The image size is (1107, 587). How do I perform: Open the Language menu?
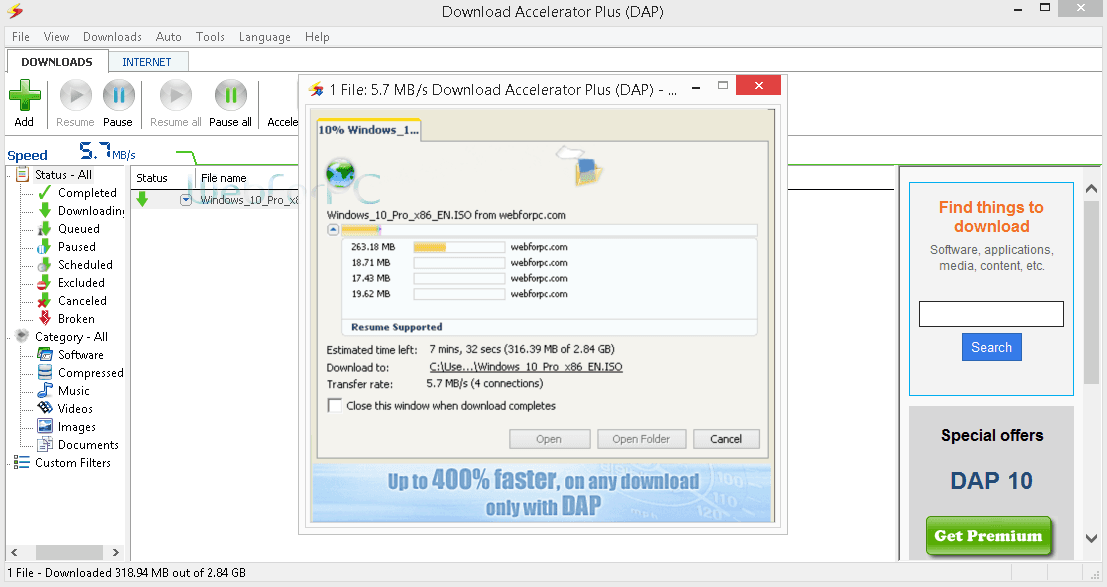tap(264, 37)
